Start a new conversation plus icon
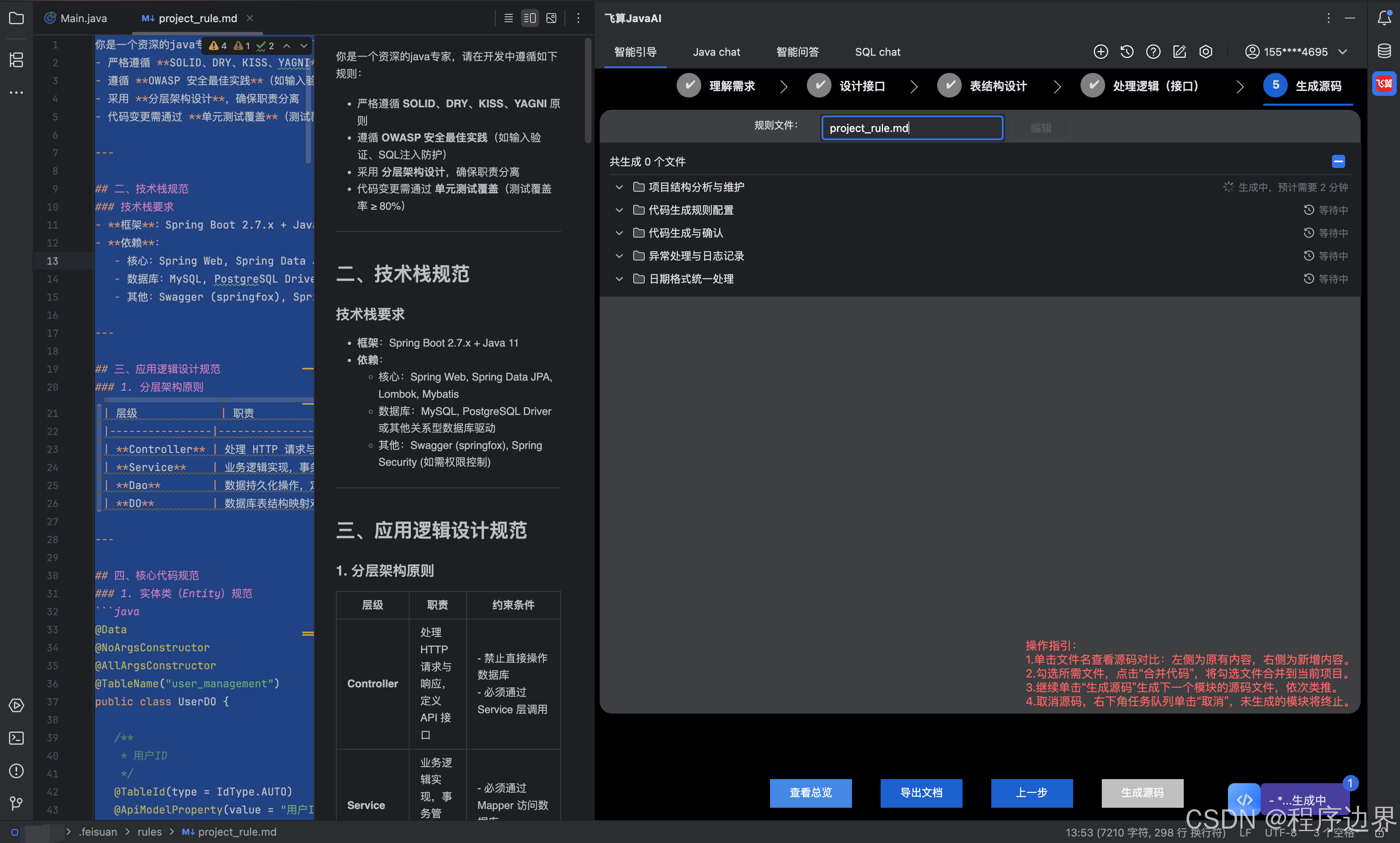 (x=1101, y=52)
